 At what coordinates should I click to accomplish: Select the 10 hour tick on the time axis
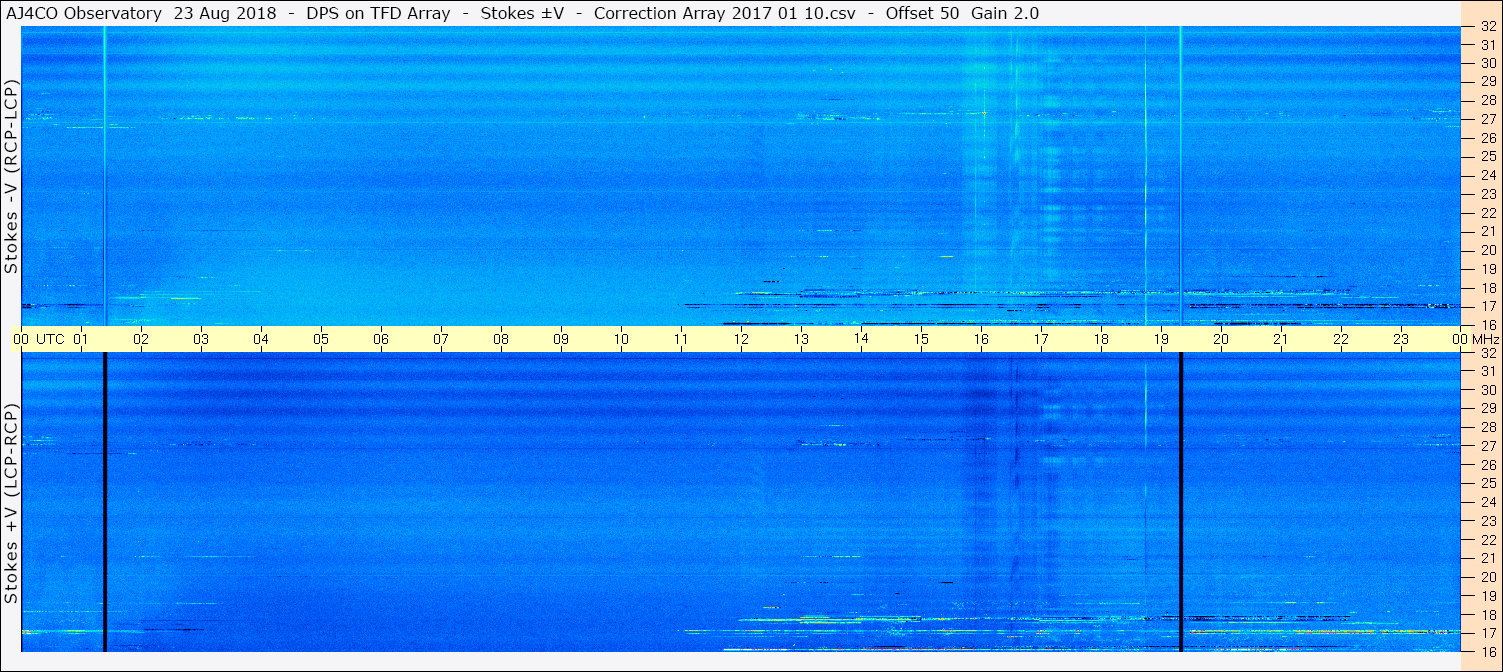tap(621, 339)
